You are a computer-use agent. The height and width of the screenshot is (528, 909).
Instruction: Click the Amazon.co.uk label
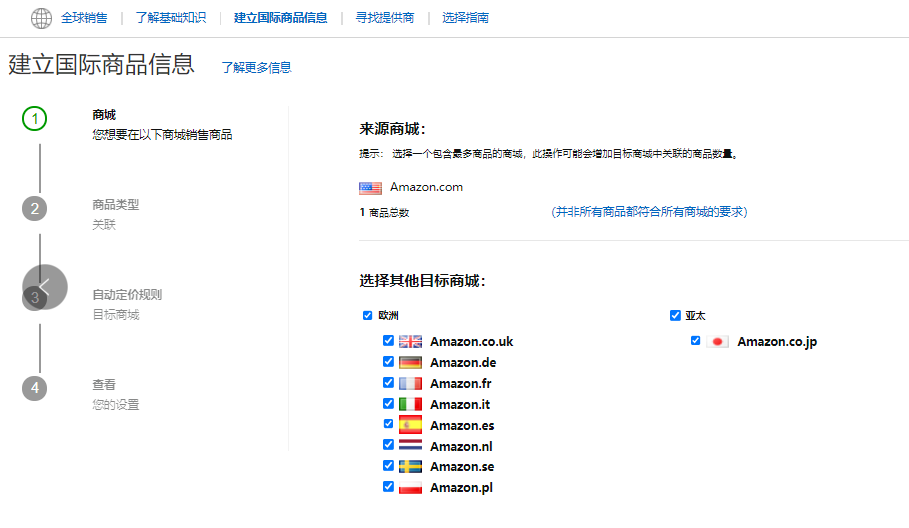click(x=471, y=342)
